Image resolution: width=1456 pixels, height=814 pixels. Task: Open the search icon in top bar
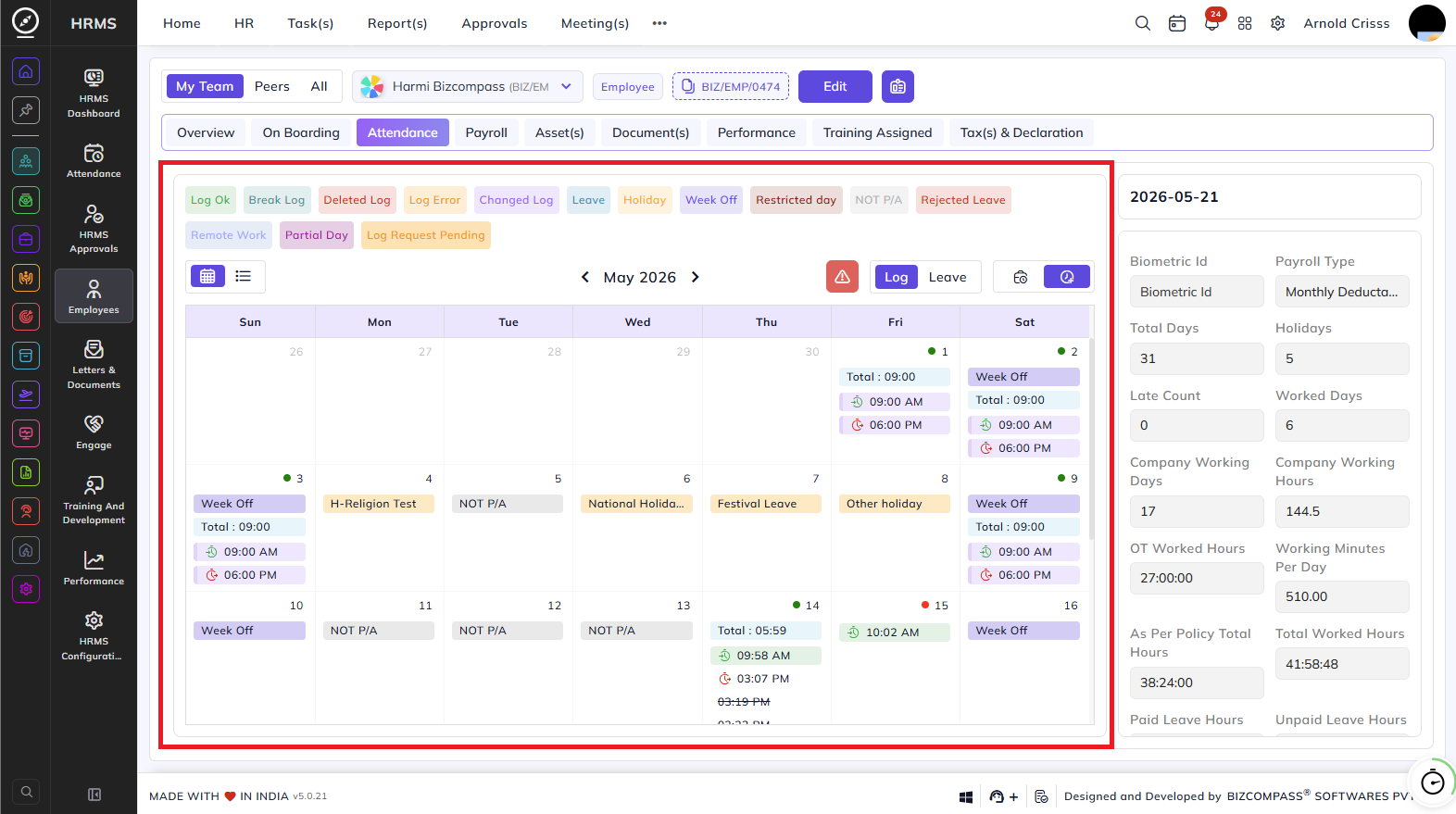[1143, 23]
